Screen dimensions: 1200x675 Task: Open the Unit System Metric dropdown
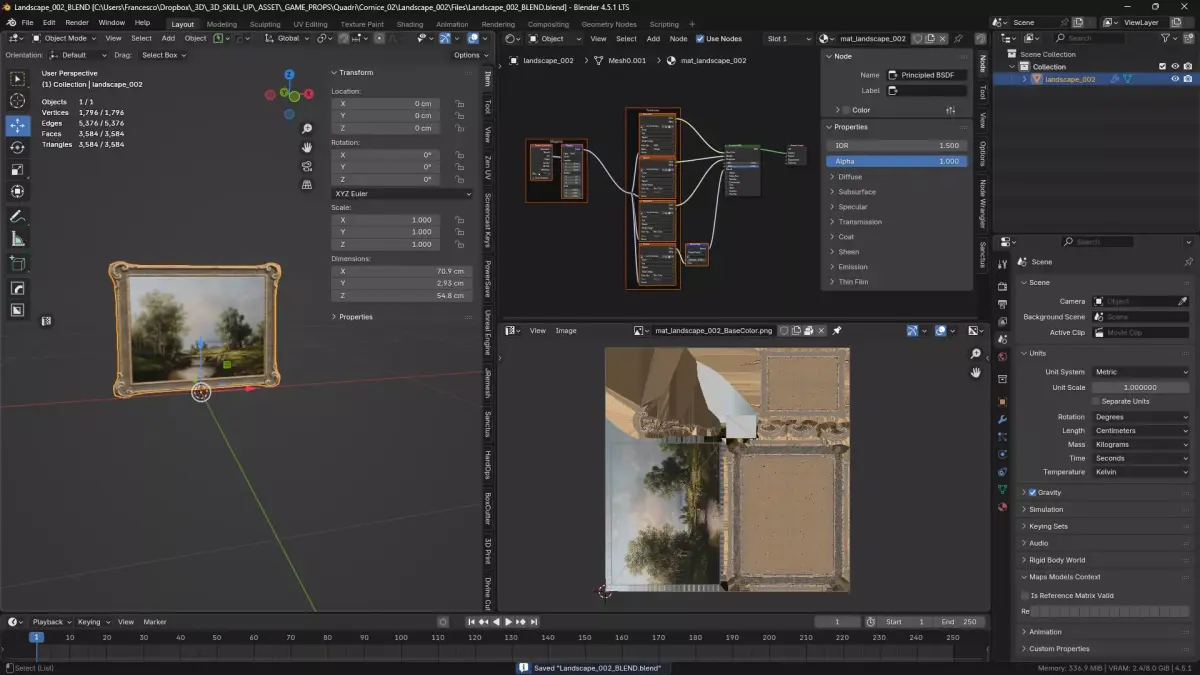1141,372
